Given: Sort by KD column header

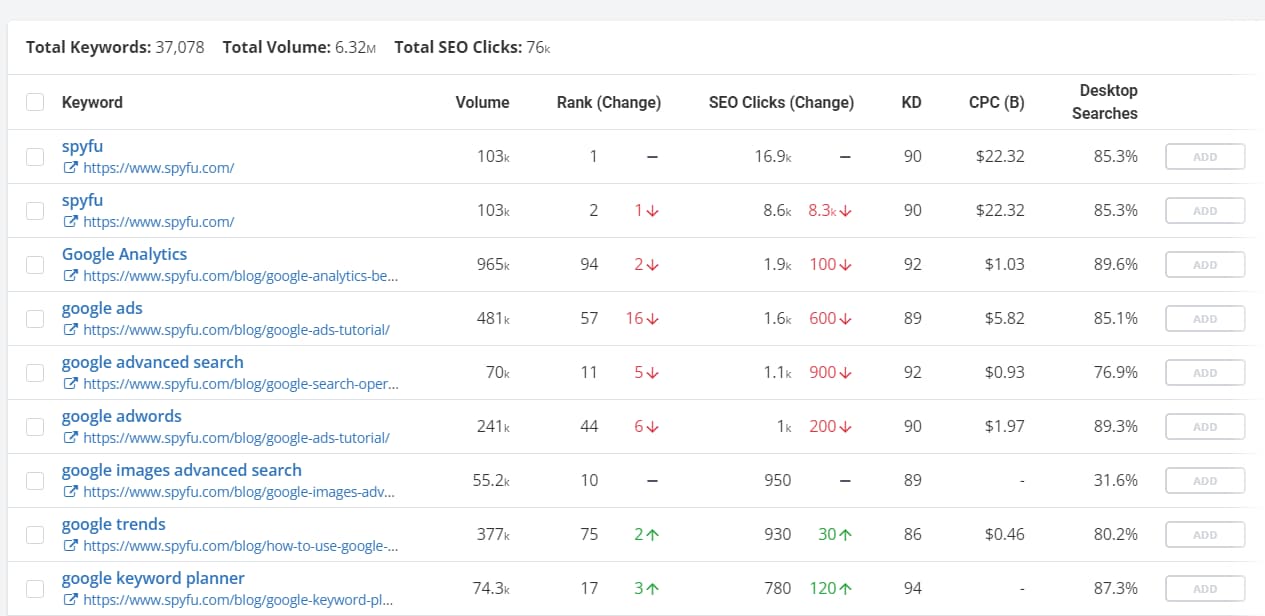Looking at the screenshot, I should (x=911, y=102).
